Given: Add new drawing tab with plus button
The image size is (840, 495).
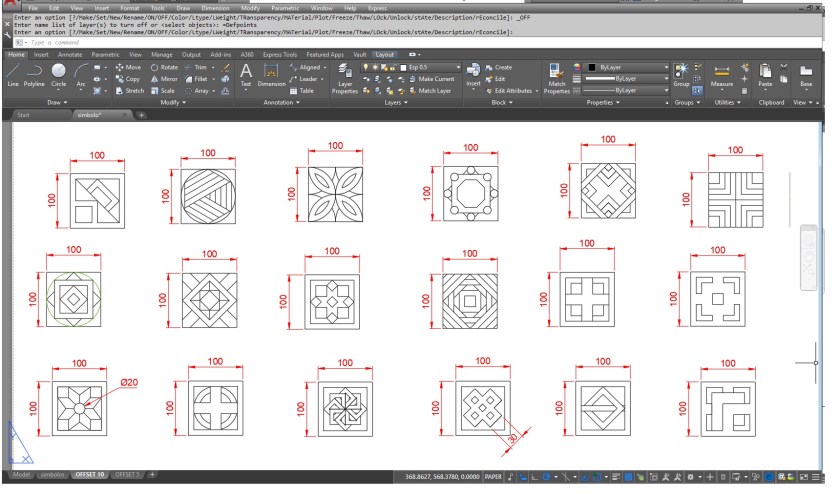Looking at the screenshot, I should point(141,115).
